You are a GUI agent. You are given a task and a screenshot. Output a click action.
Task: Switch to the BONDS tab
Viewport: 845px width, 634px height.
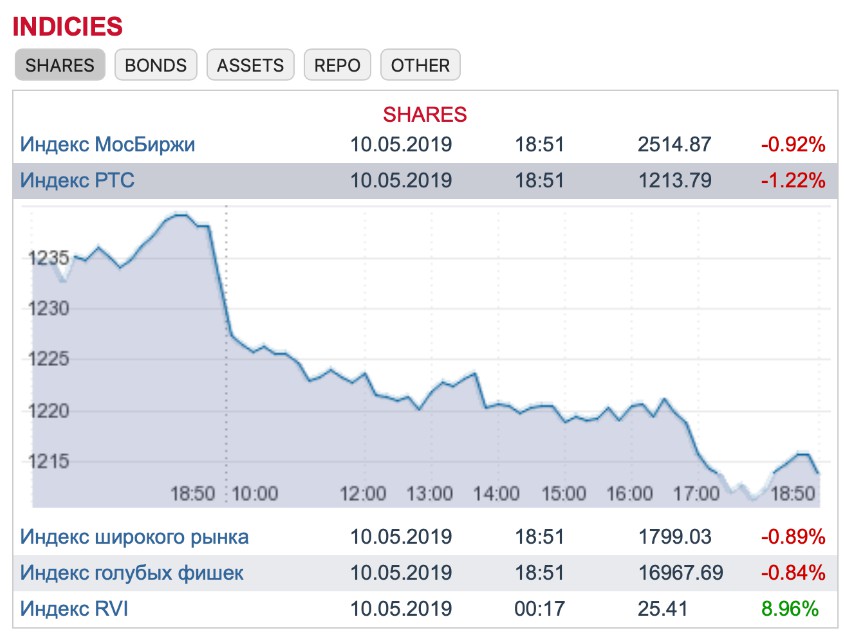click(156, 65)
